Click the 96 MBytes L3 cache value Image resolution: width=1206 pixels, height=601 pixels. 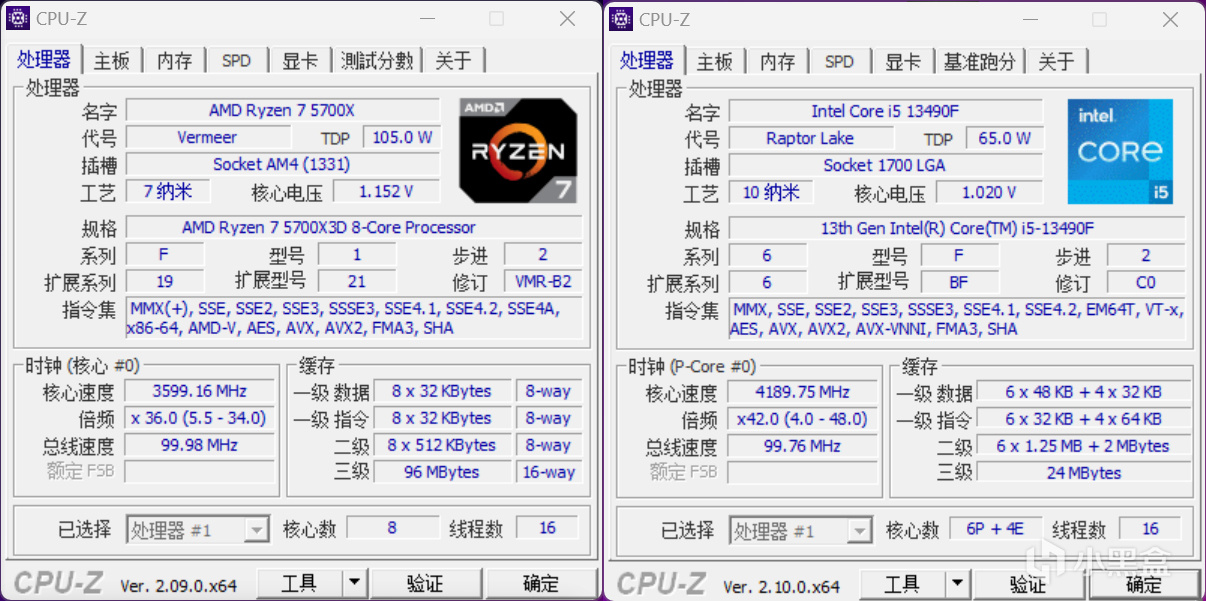442,472
